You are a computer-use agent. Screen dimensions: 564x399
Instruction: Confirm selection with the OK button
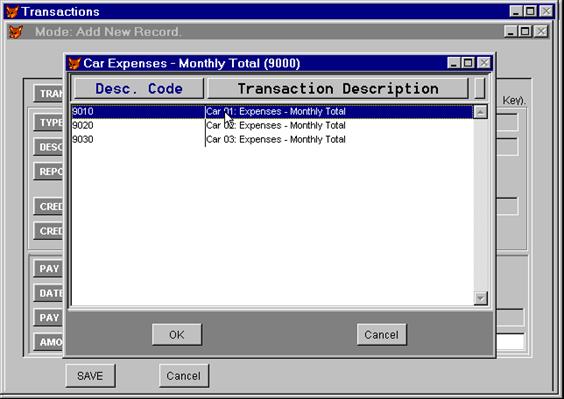pyautogui.click(x=177, y=335)
